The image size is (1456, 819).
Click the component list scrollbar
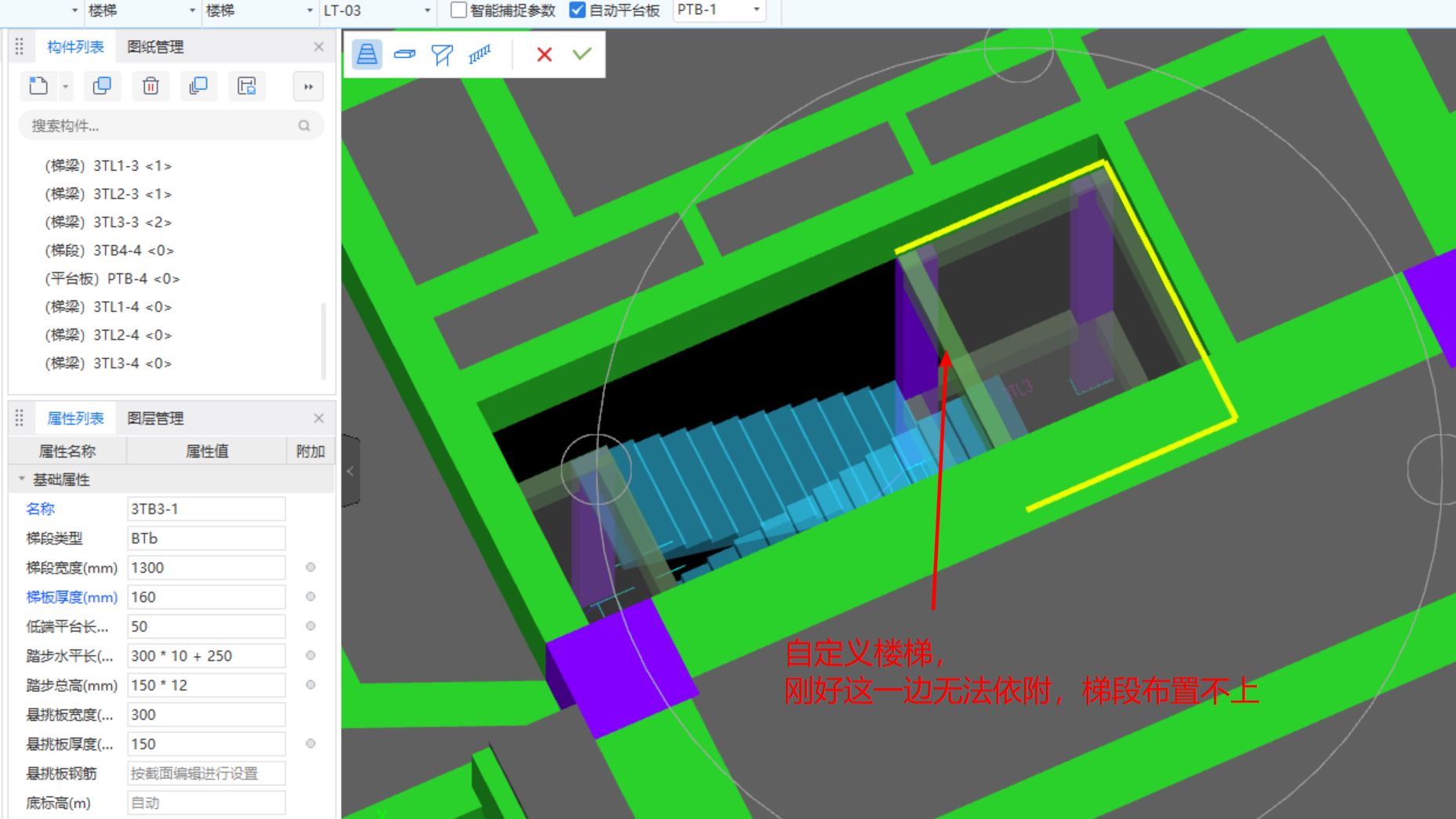(323, 341)
